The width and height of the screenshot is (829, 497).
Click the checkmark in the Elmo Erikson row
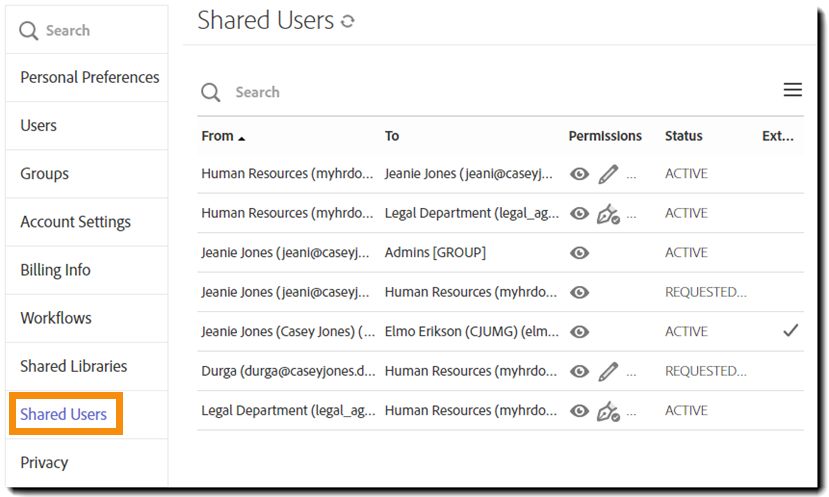790,331
